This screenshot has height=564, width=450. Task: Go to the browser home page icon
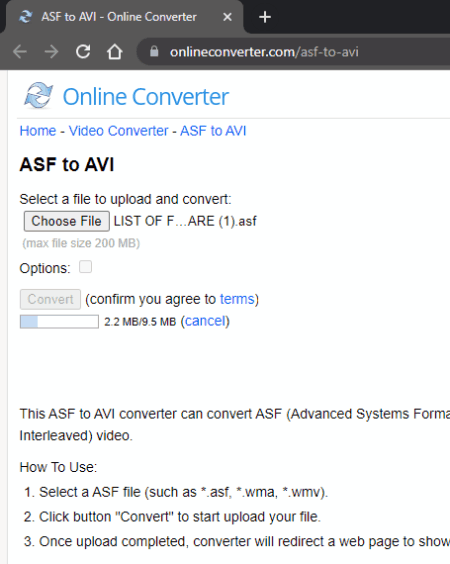[115, 52]
